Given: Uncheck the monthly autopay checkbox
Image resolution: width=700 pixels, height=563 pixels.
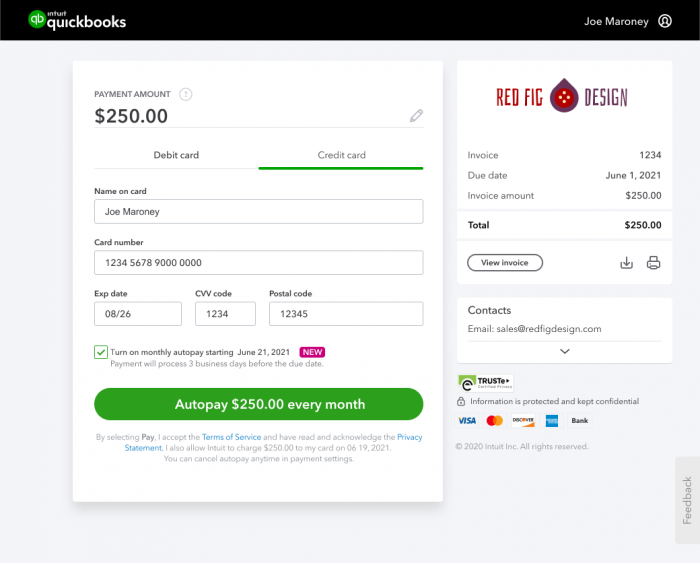Looking at the screenshot, I should point(101,352).
